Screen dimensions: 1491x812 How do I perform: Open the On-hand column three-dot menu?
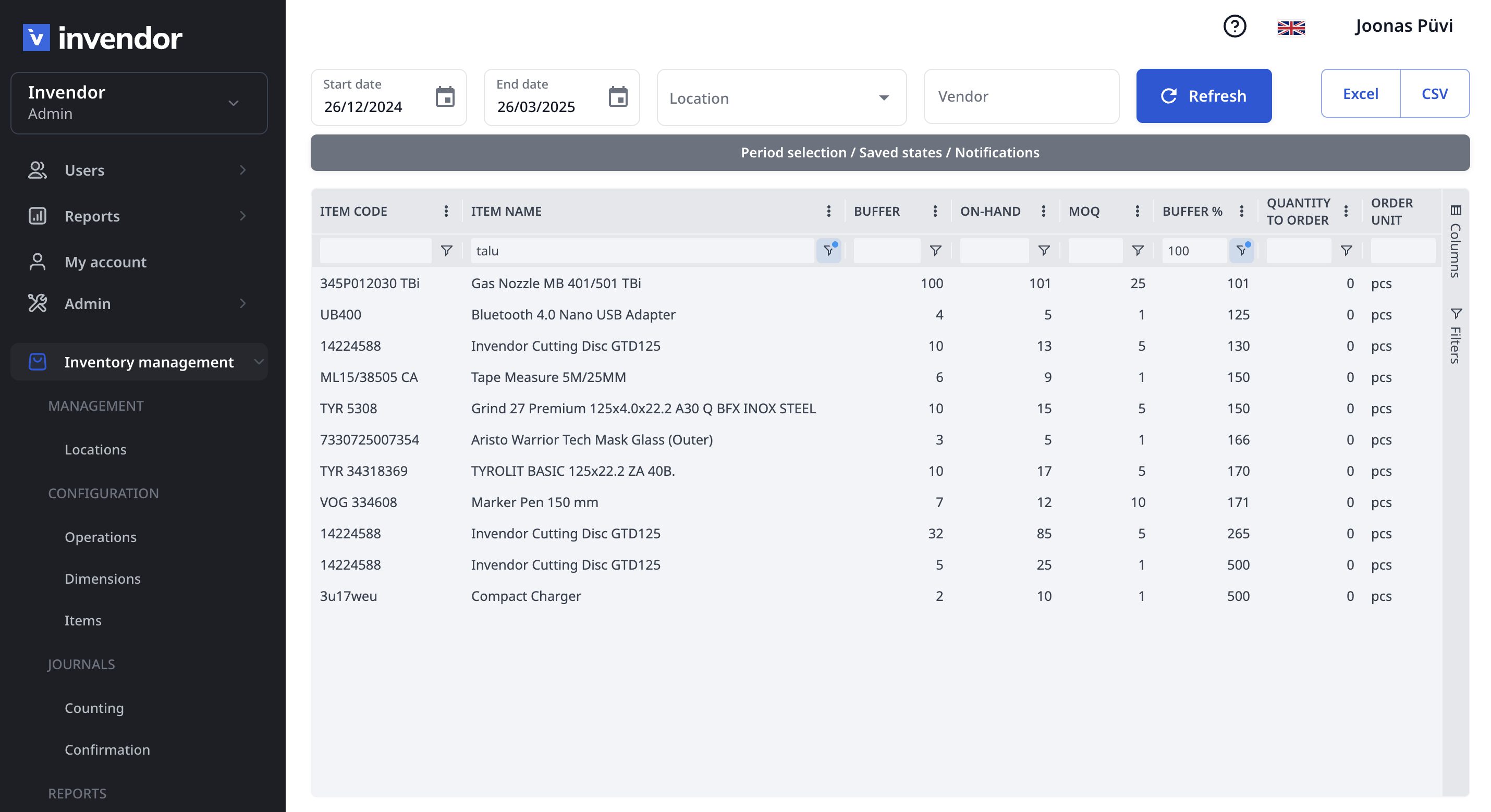pos(1043,211)
